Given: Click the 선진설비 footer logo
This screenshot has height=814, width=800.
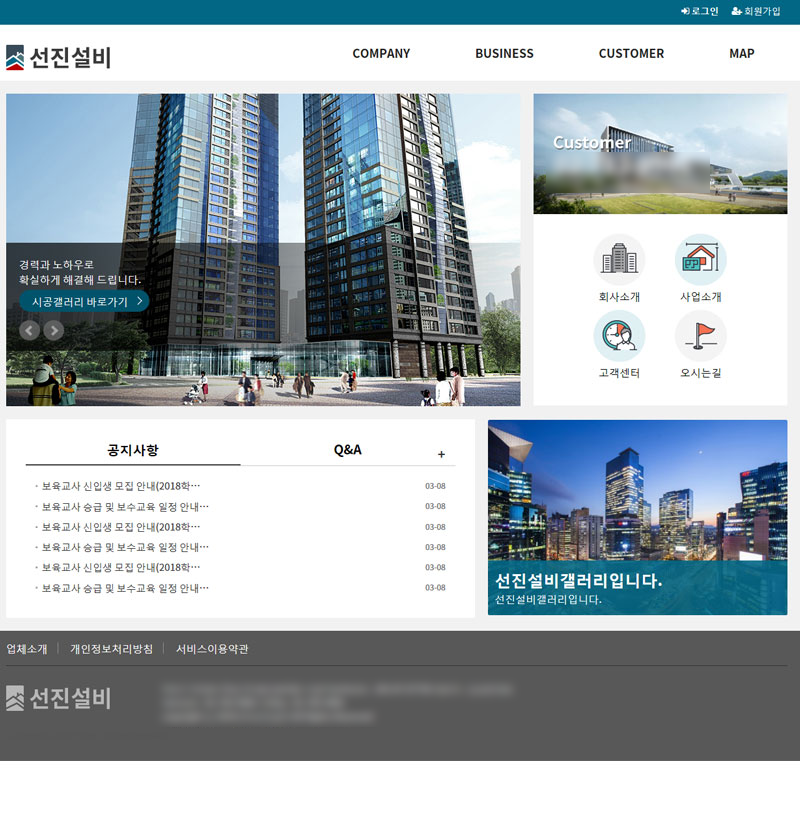Looking at the screenshot, I should coord(58,698).
